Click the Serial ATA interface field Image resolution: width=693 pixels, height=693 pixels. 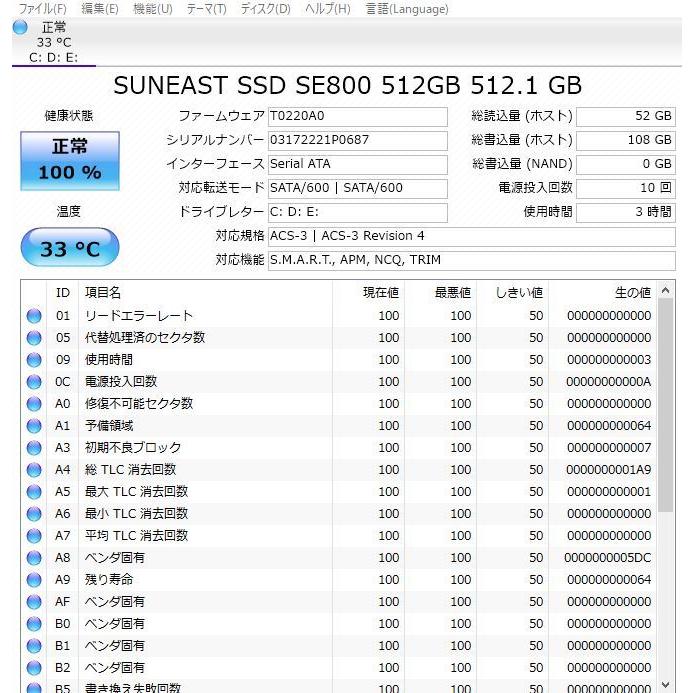pos(358,164)
